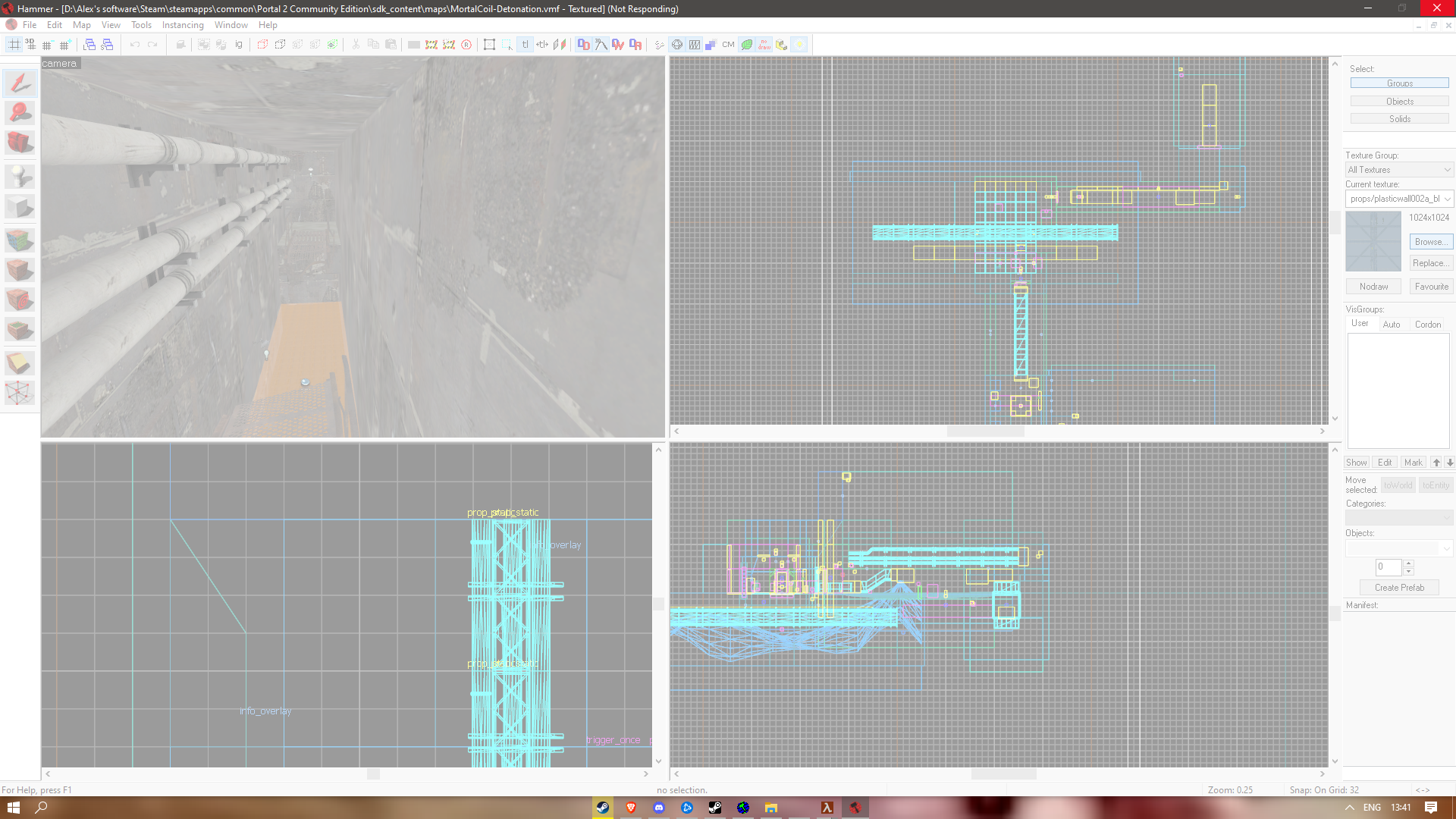
Task: Toggle texture lock on the toolbar
Action: click(x=526, y=45)
